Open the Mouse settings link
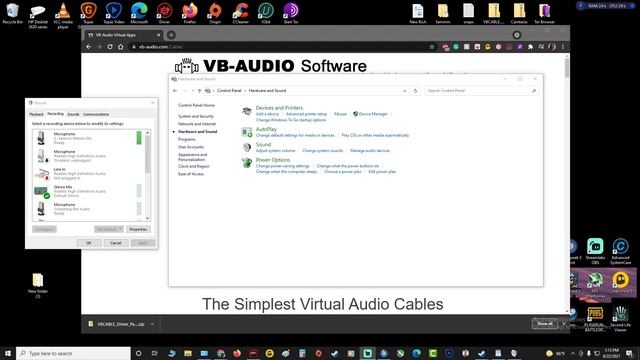 tap(340, 114)
